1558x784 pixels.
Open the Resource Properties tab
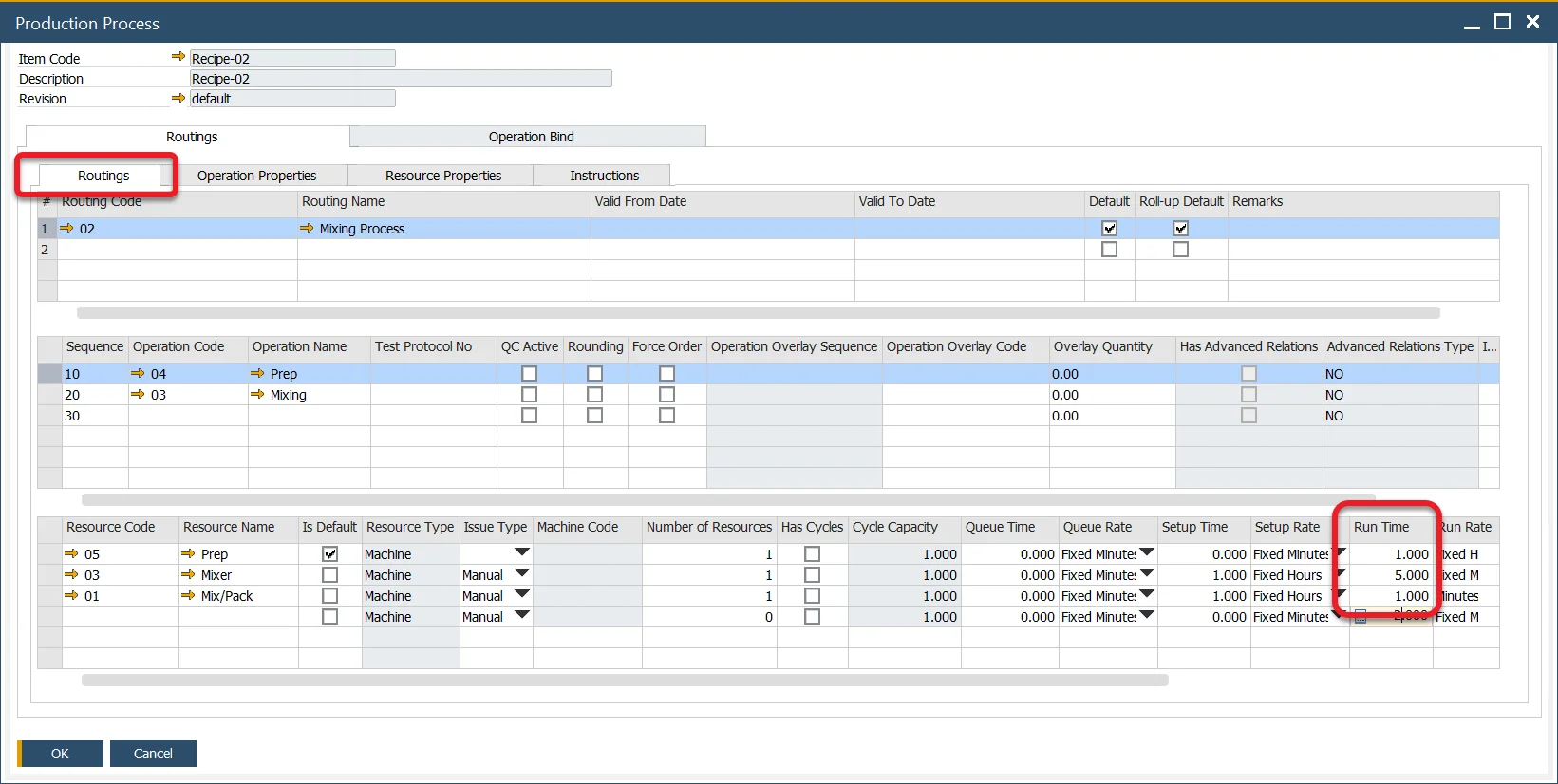[x=442, y=176]
